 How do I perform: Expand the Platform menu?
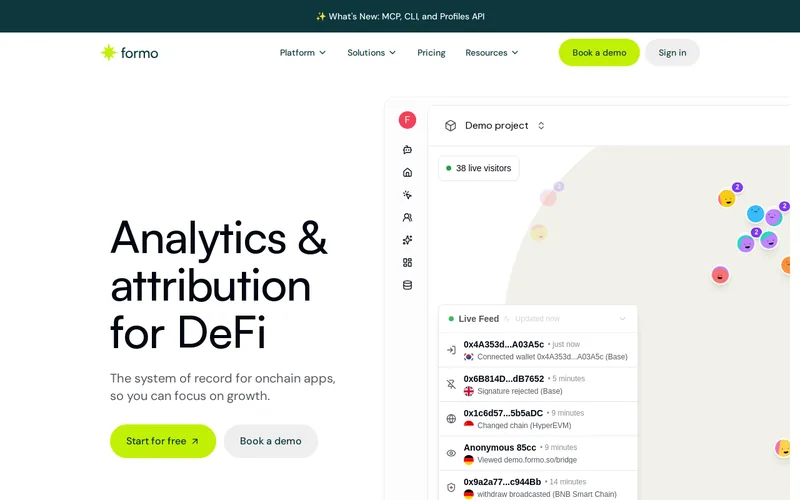tap(303, 53)
